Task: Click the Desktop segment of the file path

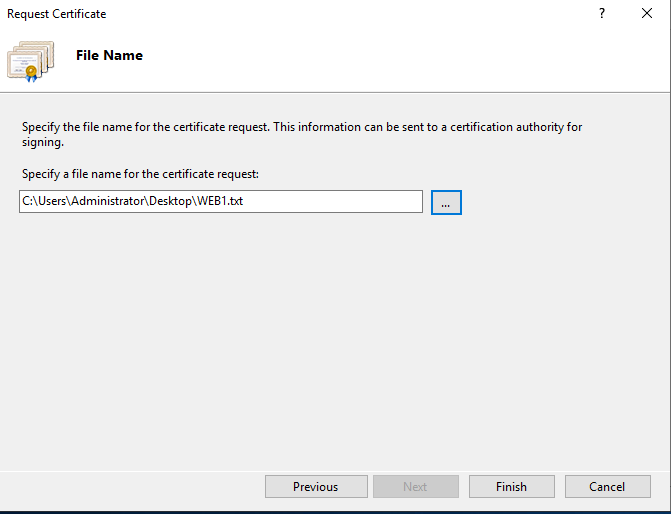Action: (x=168, y=202)
